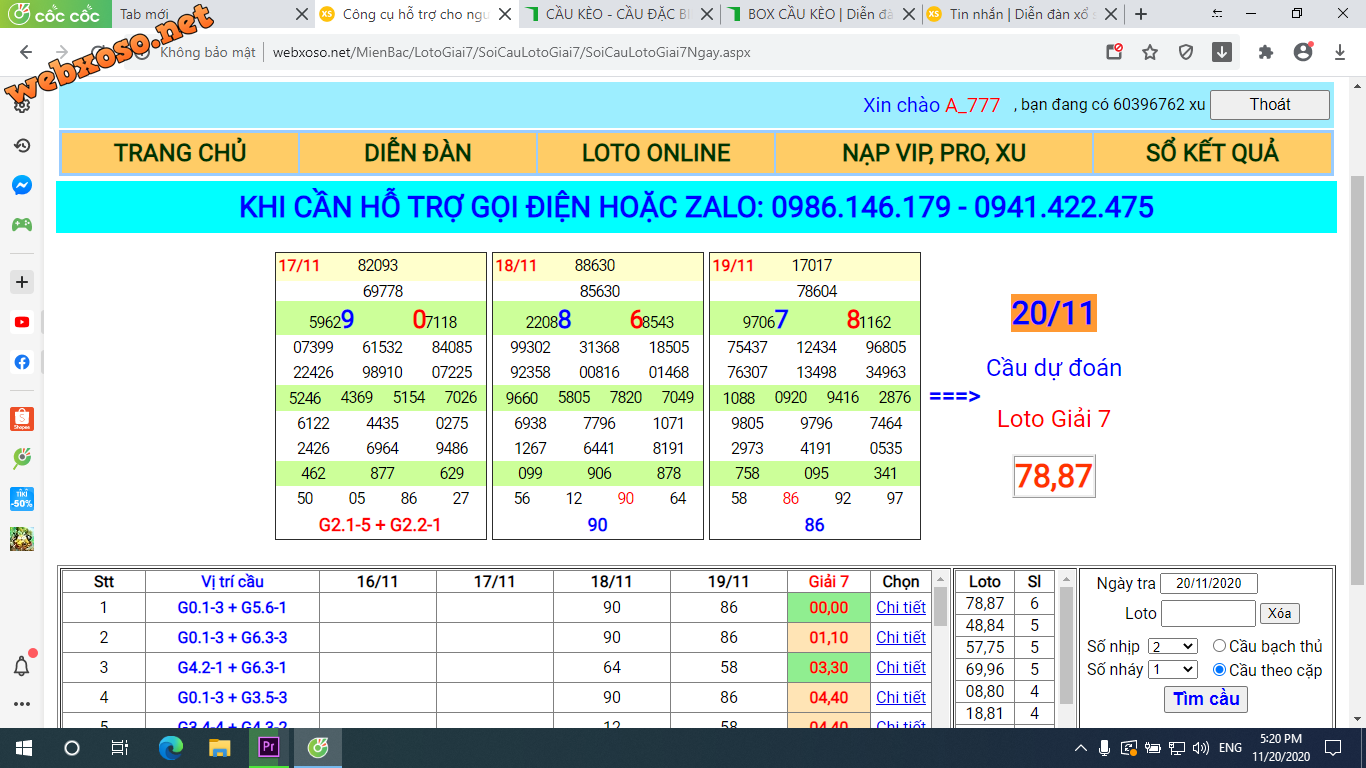The width and height of the screenshot is (1366, 768).
Task: Expand the Số nháy dropdown
Action: pos(1172,670)
